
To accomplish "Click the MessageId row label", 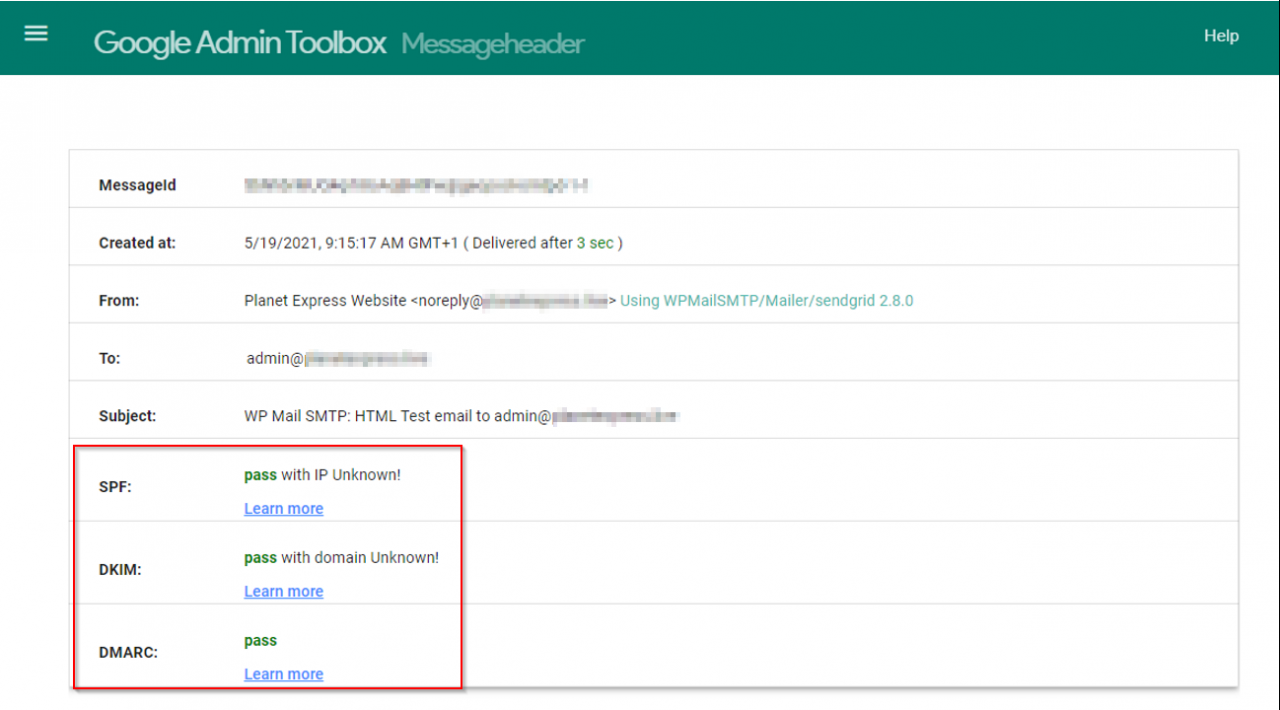I will coord(137,185).
